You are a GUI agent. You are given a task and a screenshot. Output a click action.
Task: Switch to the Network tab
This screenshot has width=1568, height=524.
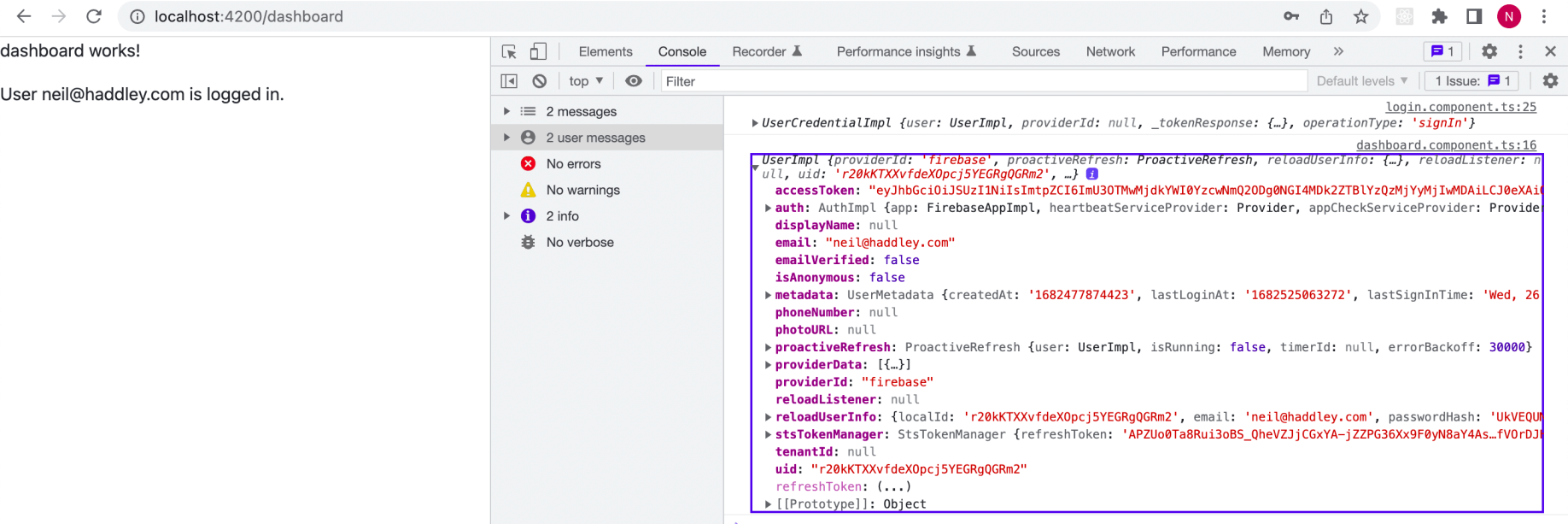1110,51
